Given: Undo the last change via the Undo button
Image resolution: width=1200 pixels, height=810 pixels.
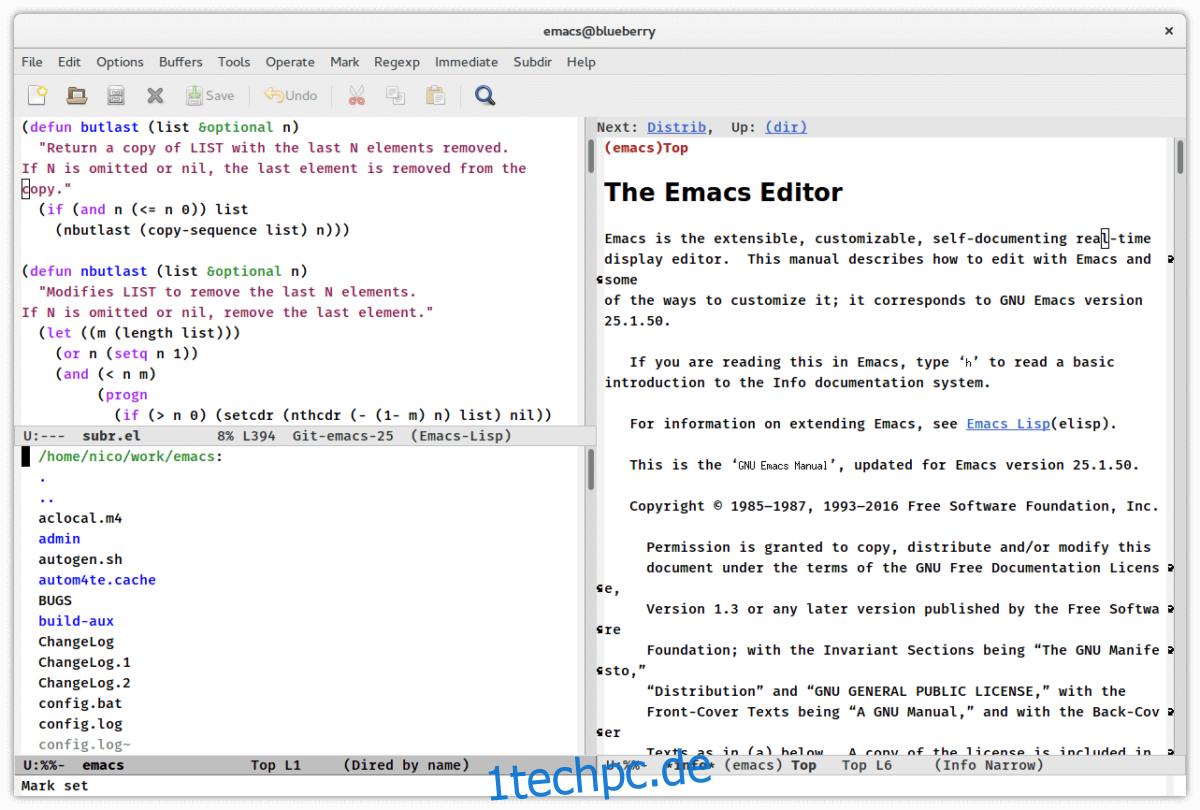Looking at the screenshot, I should [291, 96].
